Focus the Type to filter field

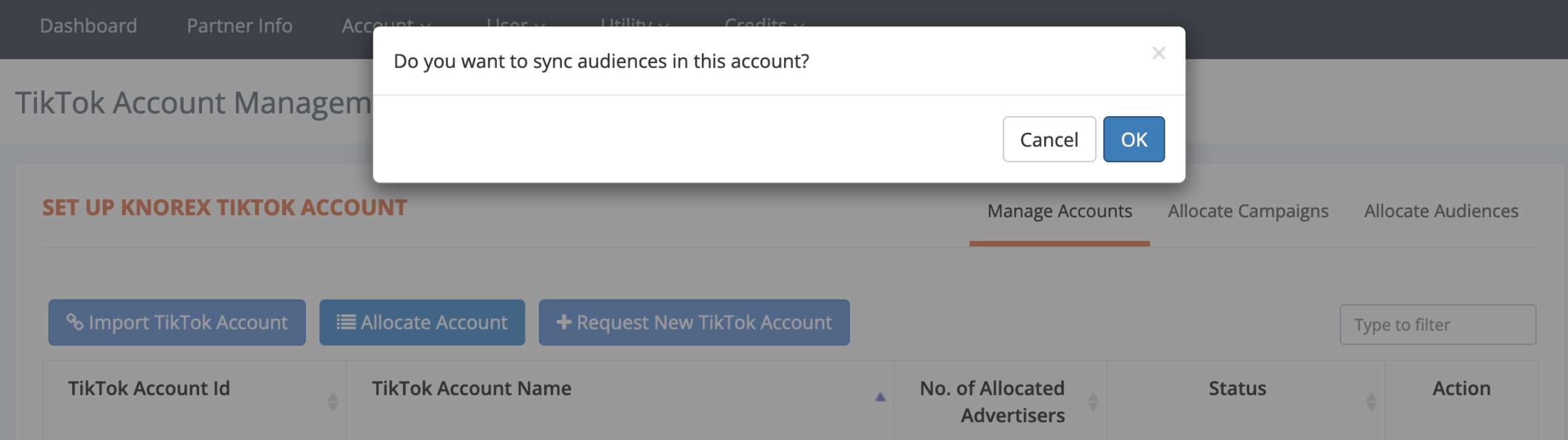1437,325
